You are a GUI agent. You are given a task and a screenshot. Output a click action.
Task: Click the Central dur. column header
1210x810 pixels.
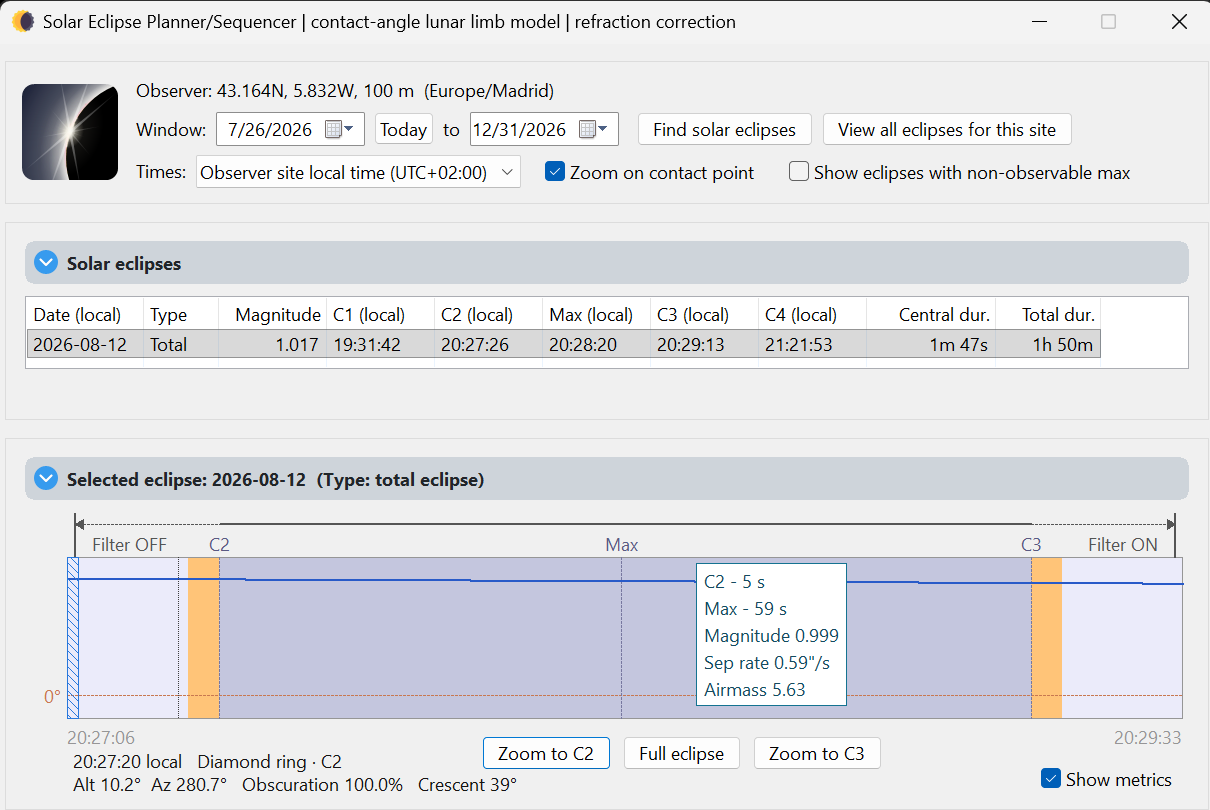tap(931, 314)
